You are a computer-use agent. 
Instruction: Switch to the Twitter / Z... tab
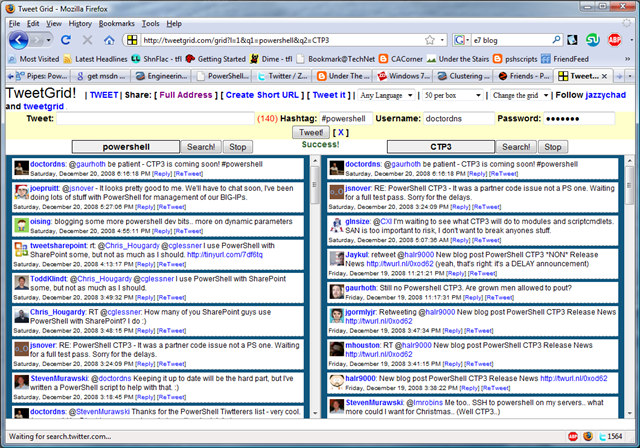(x=282, y=76)
